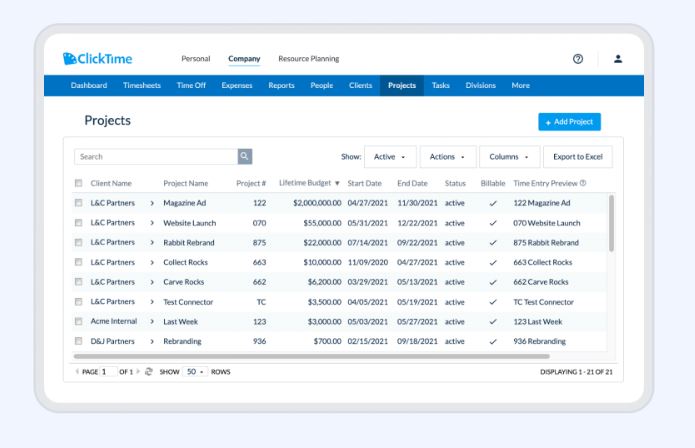Go to the People section
This screenshot has width=695, height=448.
click(x=322, y=85)
